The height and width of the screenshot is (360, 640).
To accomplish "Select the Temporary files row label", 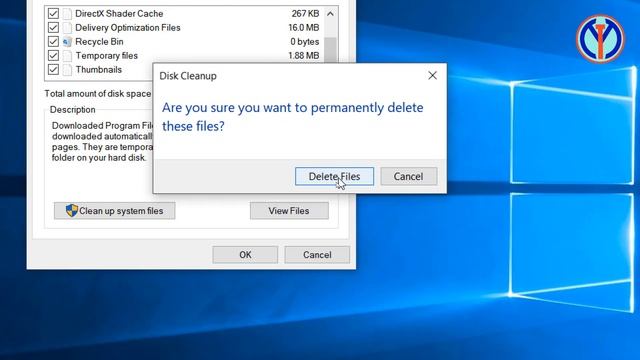I will [x=107, y=56].
